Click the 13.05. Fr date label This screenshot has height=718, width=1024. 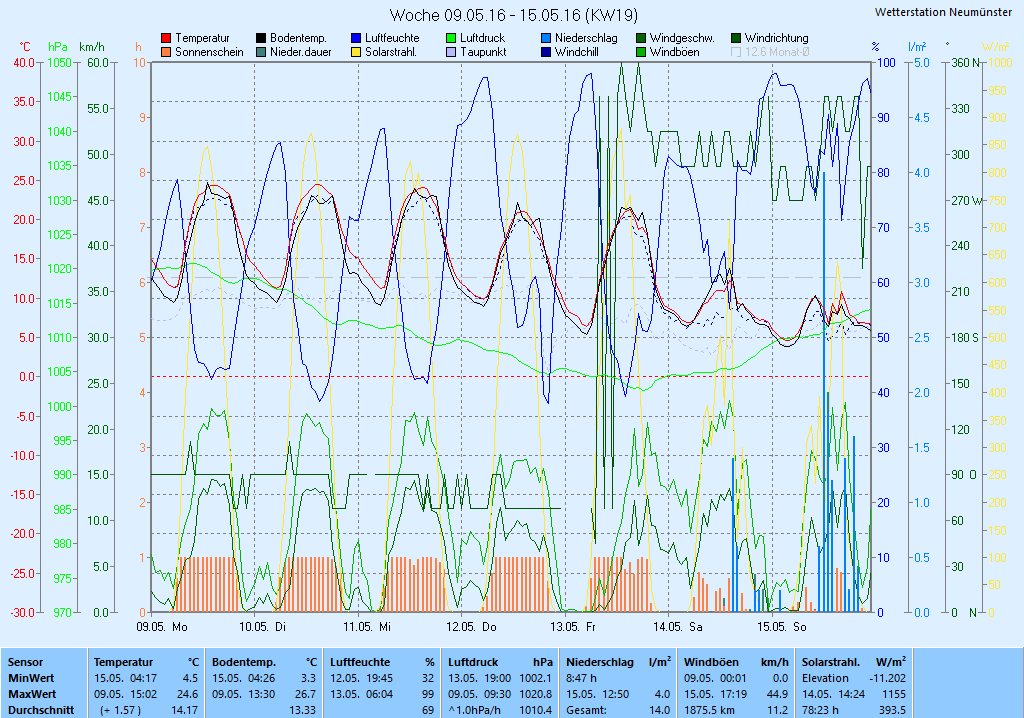(573, 627)
